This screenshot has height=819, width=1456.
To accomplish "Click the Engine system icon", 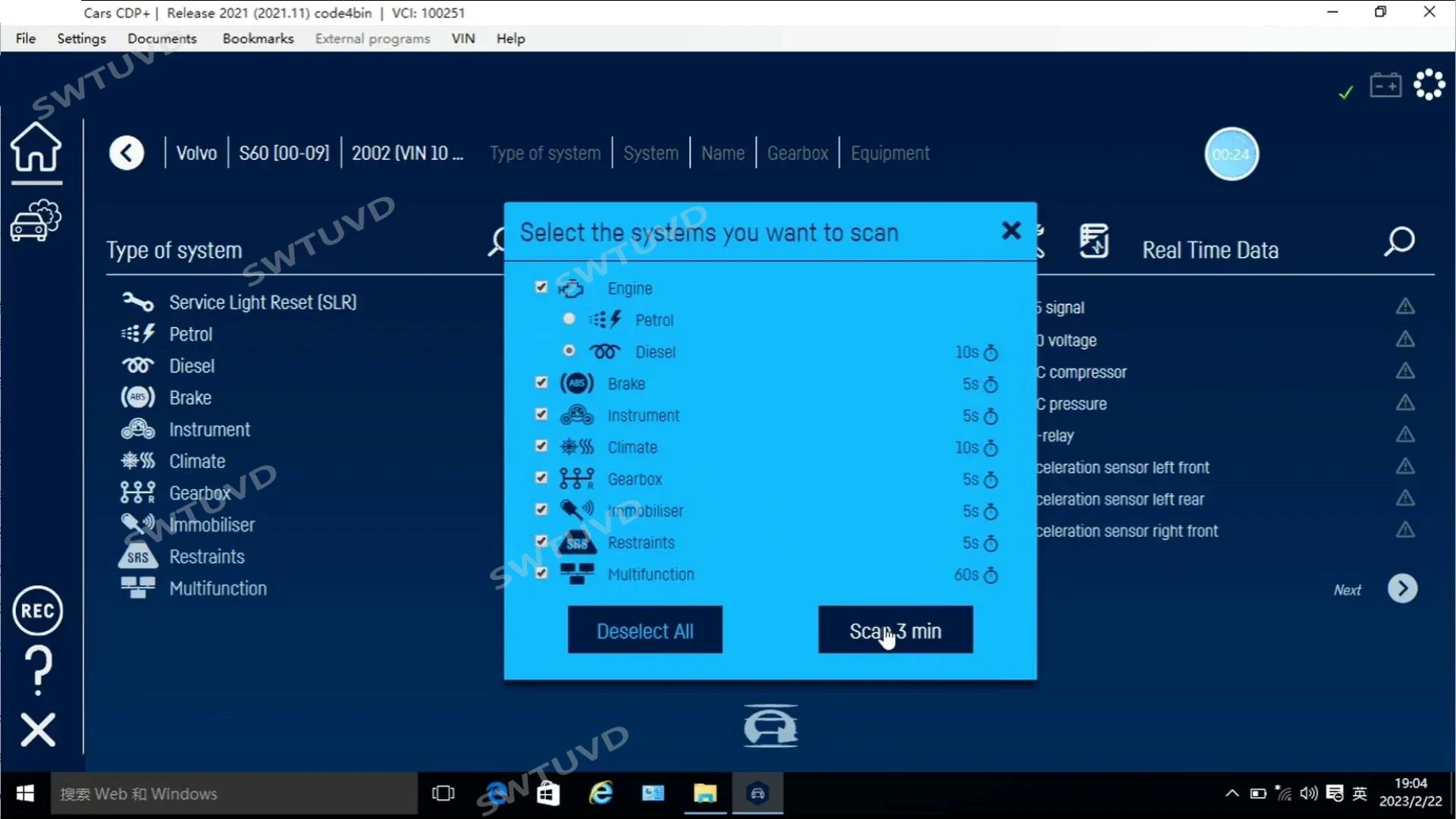I will 571,288.
